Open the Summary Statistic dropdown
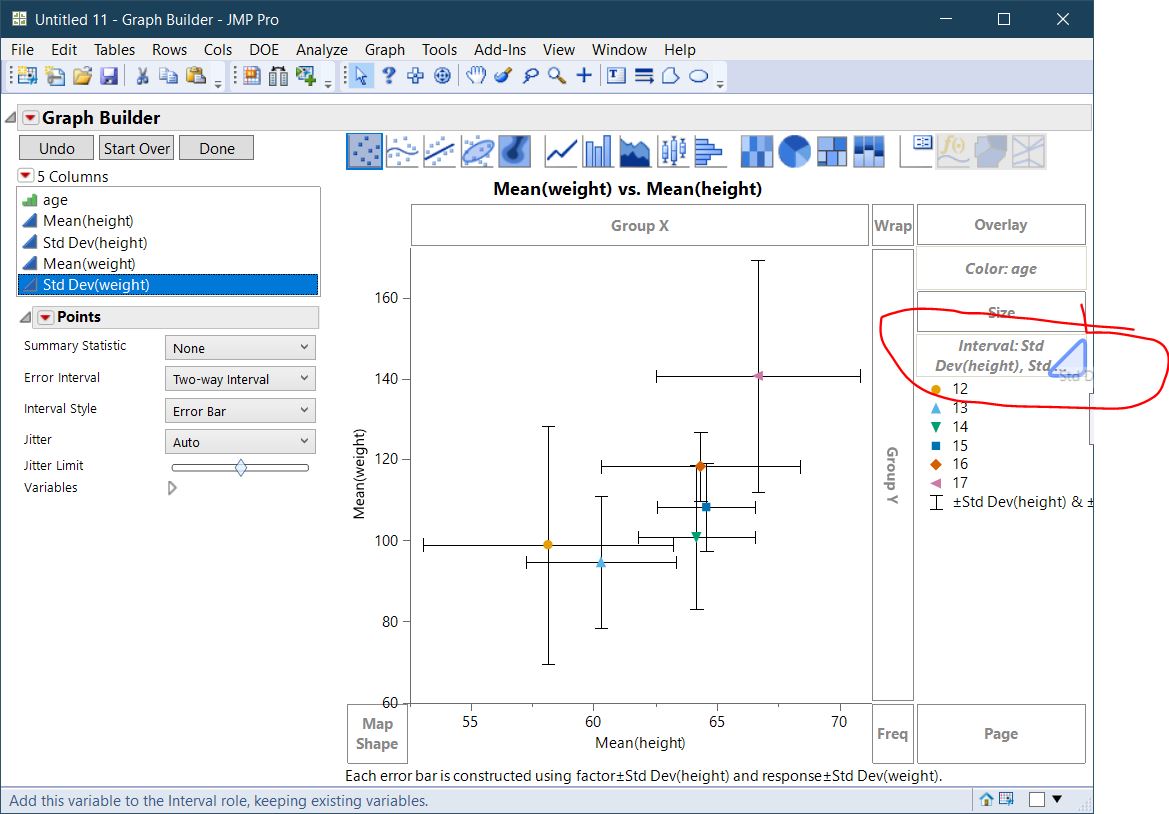The height and width of the screenshot is (814, 1169). 240,348
